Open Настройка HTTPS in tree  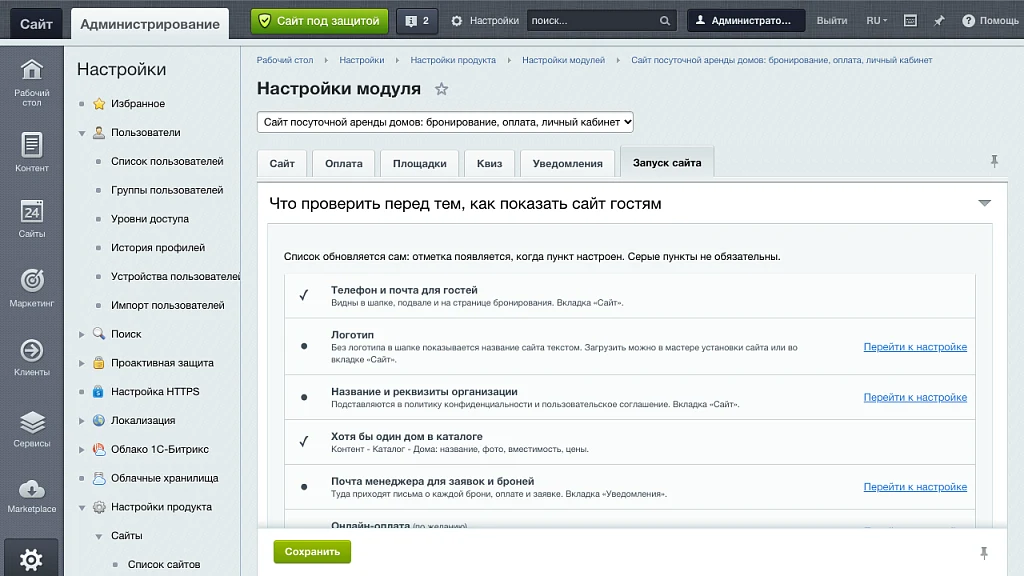tap(155, 392)
